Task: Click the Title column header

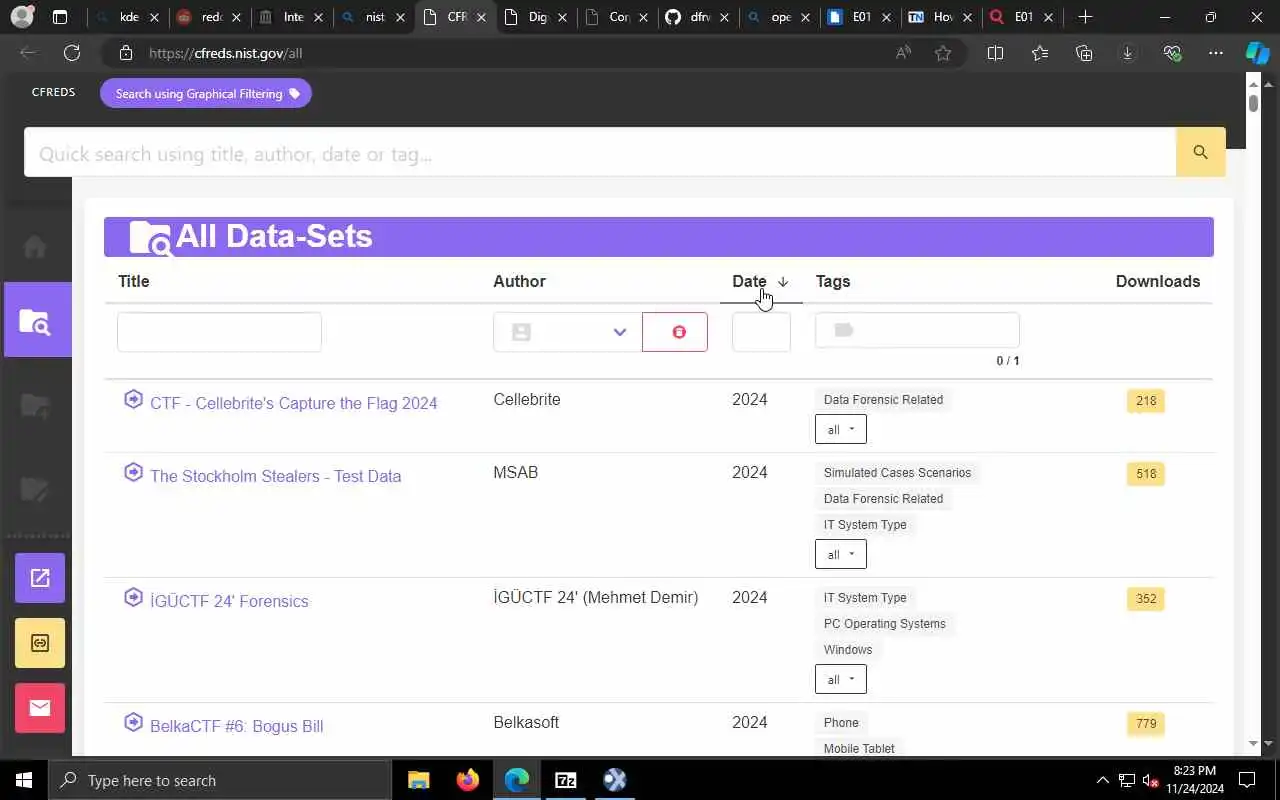Action: [x=133, y=281]
